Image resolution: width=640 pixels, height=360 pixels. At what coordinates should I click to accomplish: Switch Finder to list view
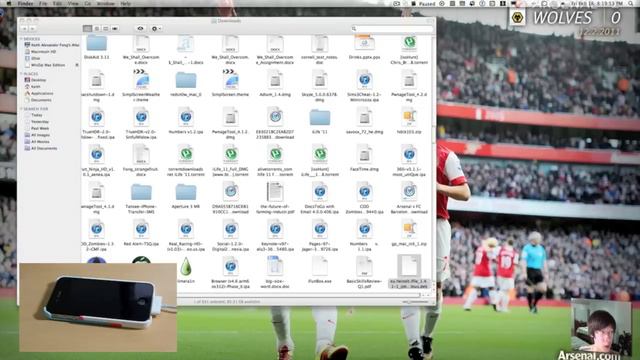coord(97,29)
